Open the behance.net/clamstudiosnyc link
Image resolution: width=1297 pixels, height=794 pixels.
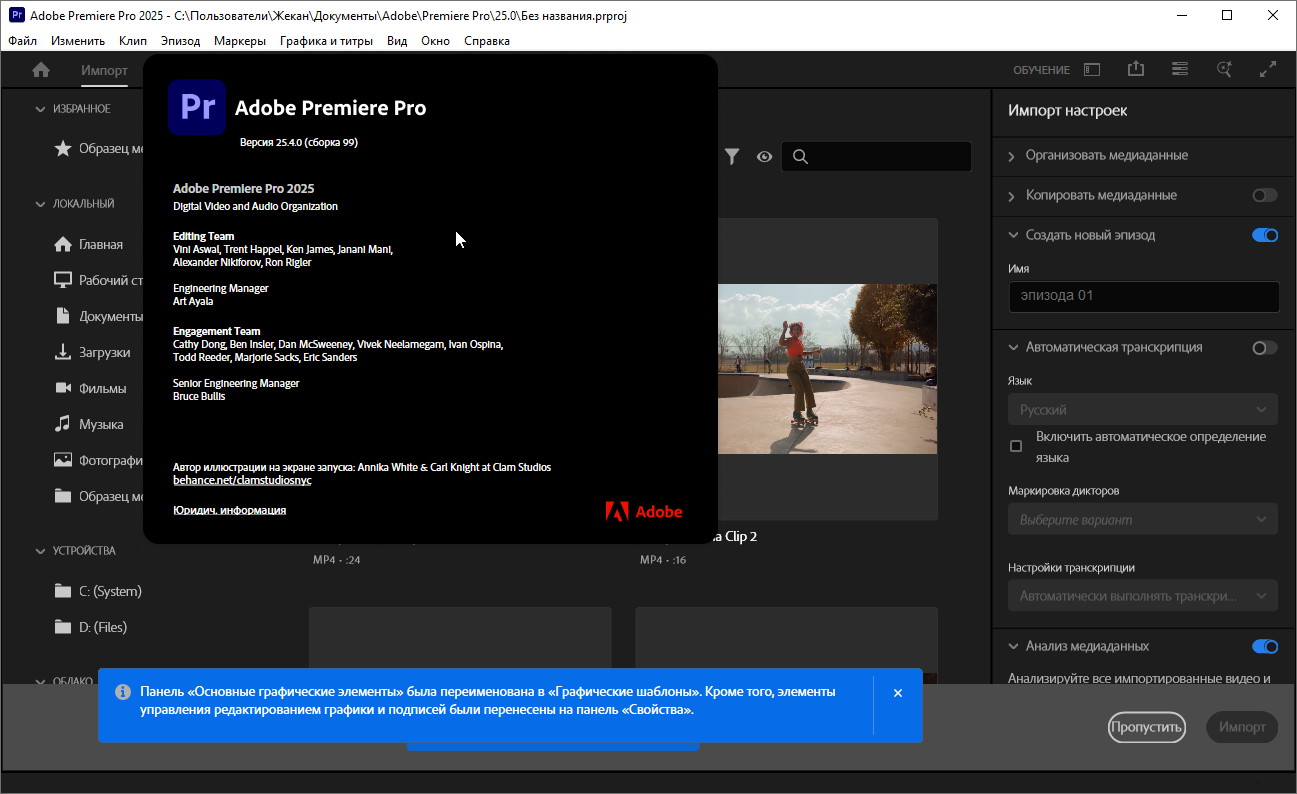coord(242,480)
